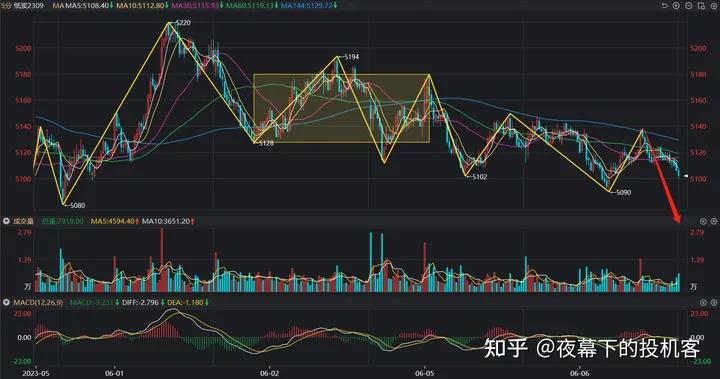Screen dimensions: 720x379
Task: Click the undo arrow icon in top toolbar
Action: click(664, 6)
